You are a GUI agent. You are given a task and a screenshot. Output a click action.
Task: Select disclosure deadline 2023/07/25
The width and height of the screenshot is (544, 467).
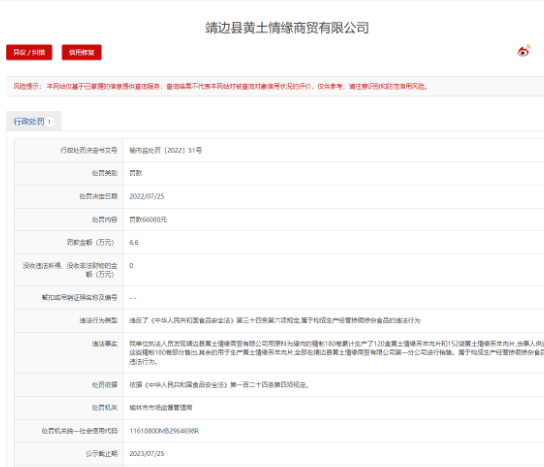coord(147,454)
